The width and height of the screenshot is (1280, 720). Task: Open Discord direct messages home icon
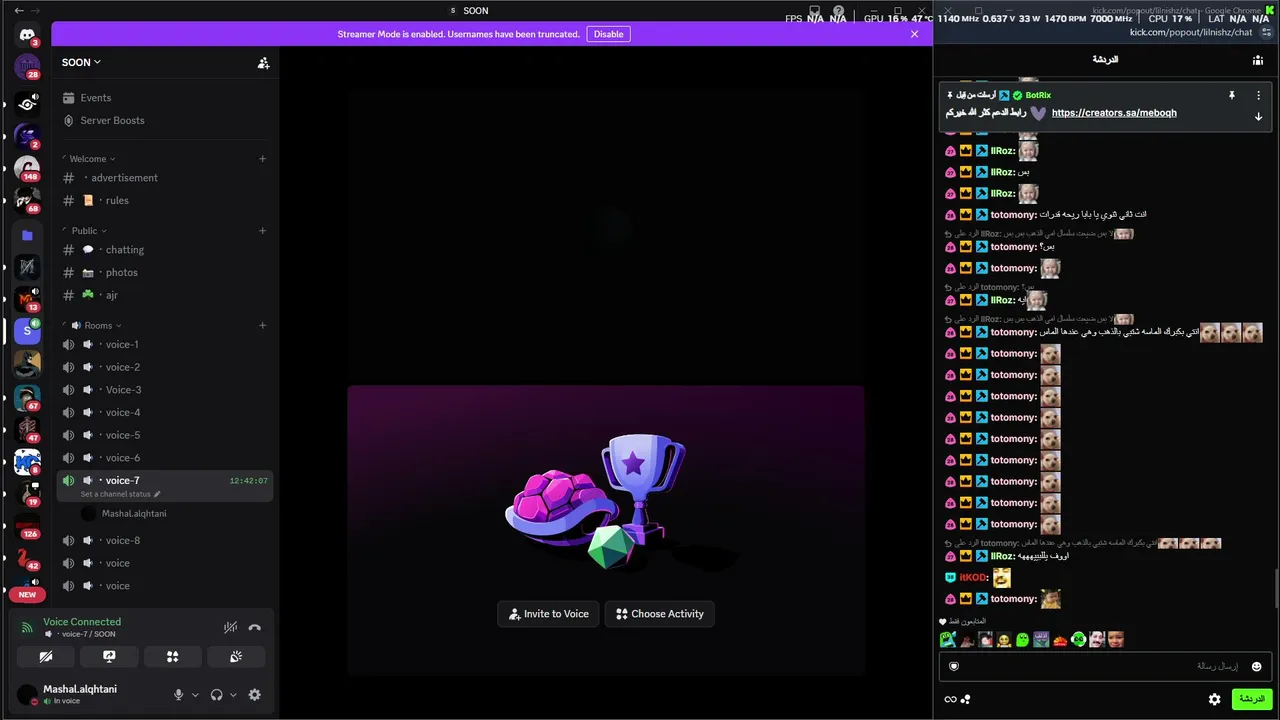(x=27, y=35)
